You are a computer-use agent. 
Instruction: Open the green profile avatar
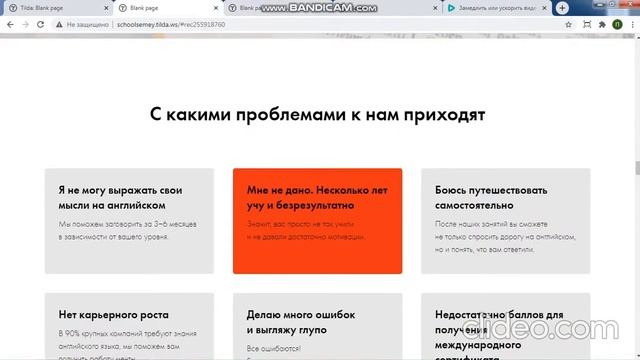617,24
